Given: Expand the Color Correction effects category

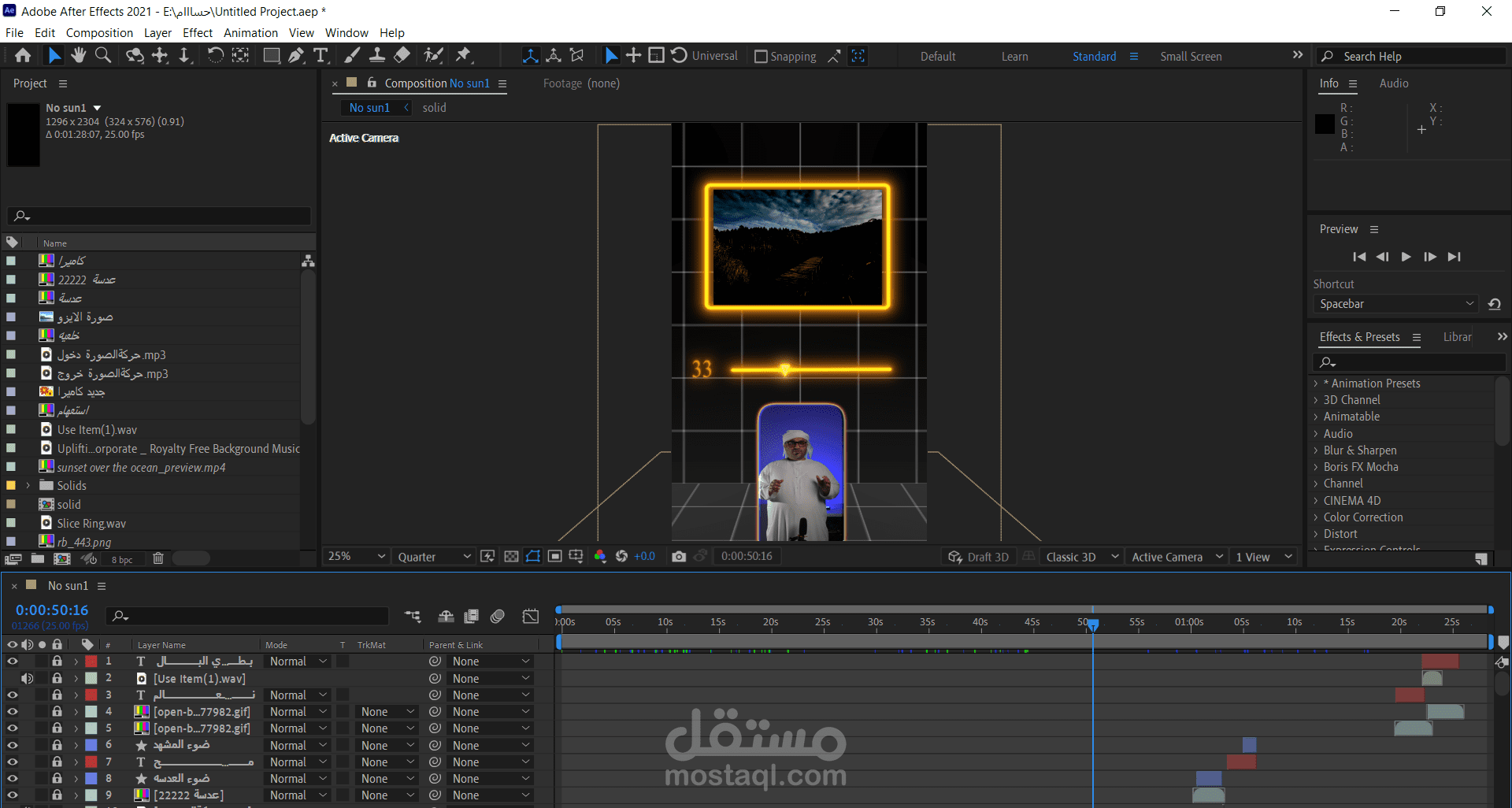Looking at the screenshot, I should click(1316, 517).
